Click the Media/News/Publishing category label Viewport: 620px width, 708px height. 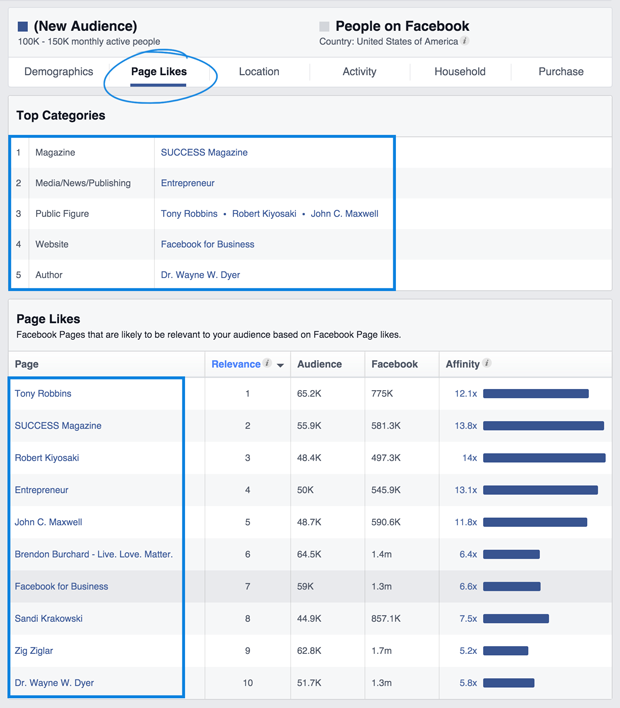pos(83,183)
